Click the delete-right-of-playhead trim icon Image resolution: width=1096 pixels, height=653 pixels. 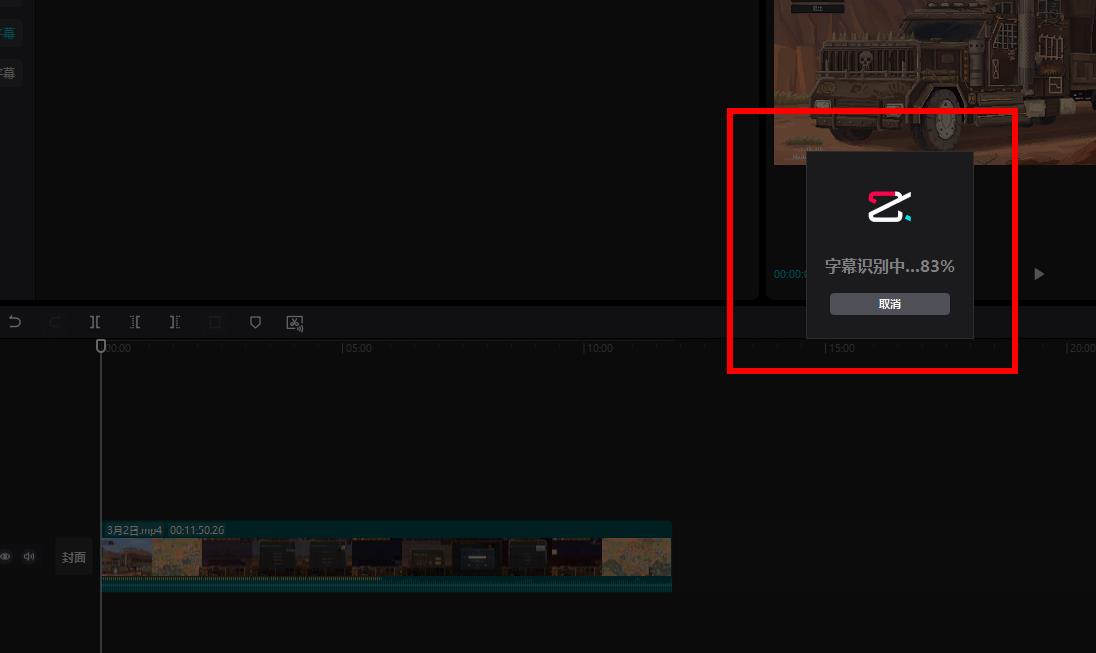[x=175, y=322]
